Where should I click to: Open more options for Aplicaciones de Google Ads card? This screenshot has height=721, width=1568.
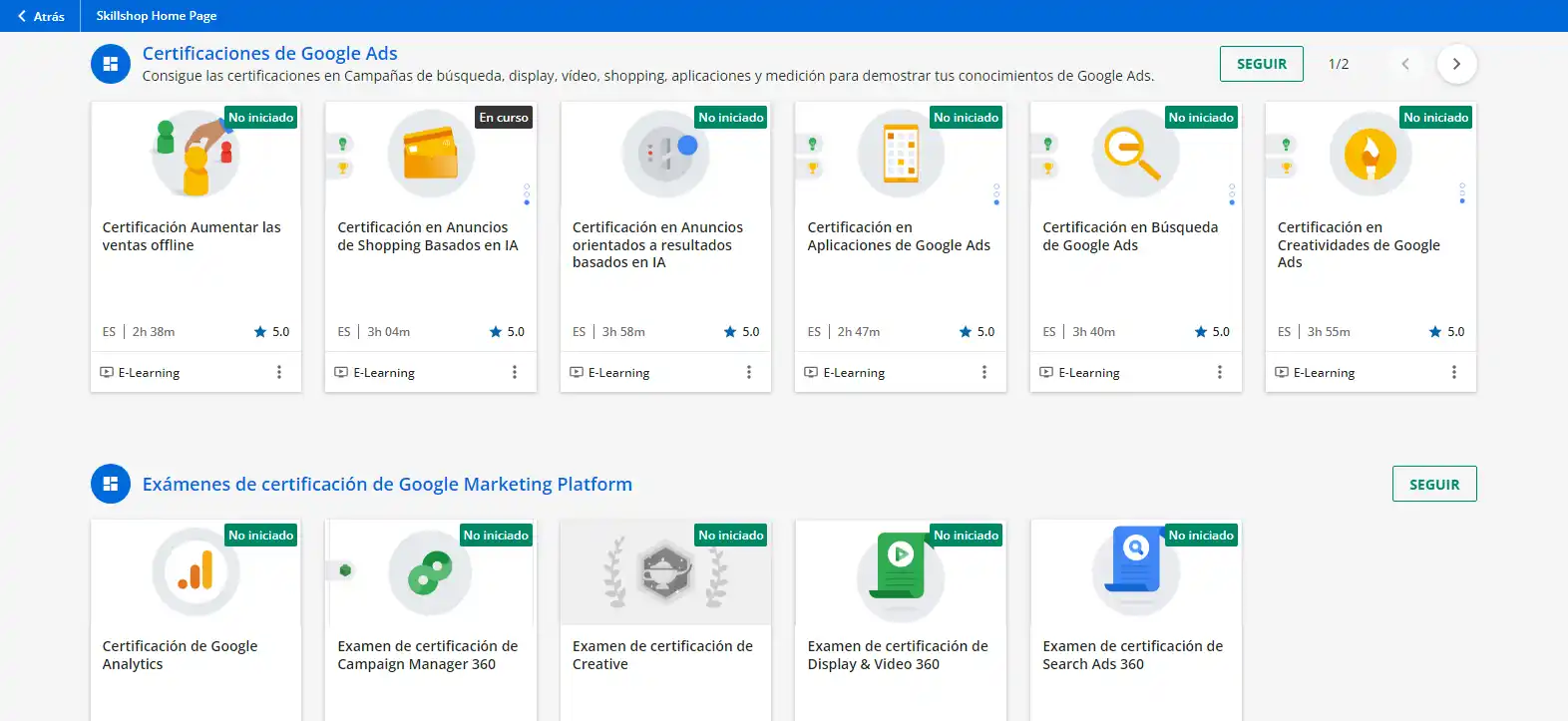[x=984, y=372]
